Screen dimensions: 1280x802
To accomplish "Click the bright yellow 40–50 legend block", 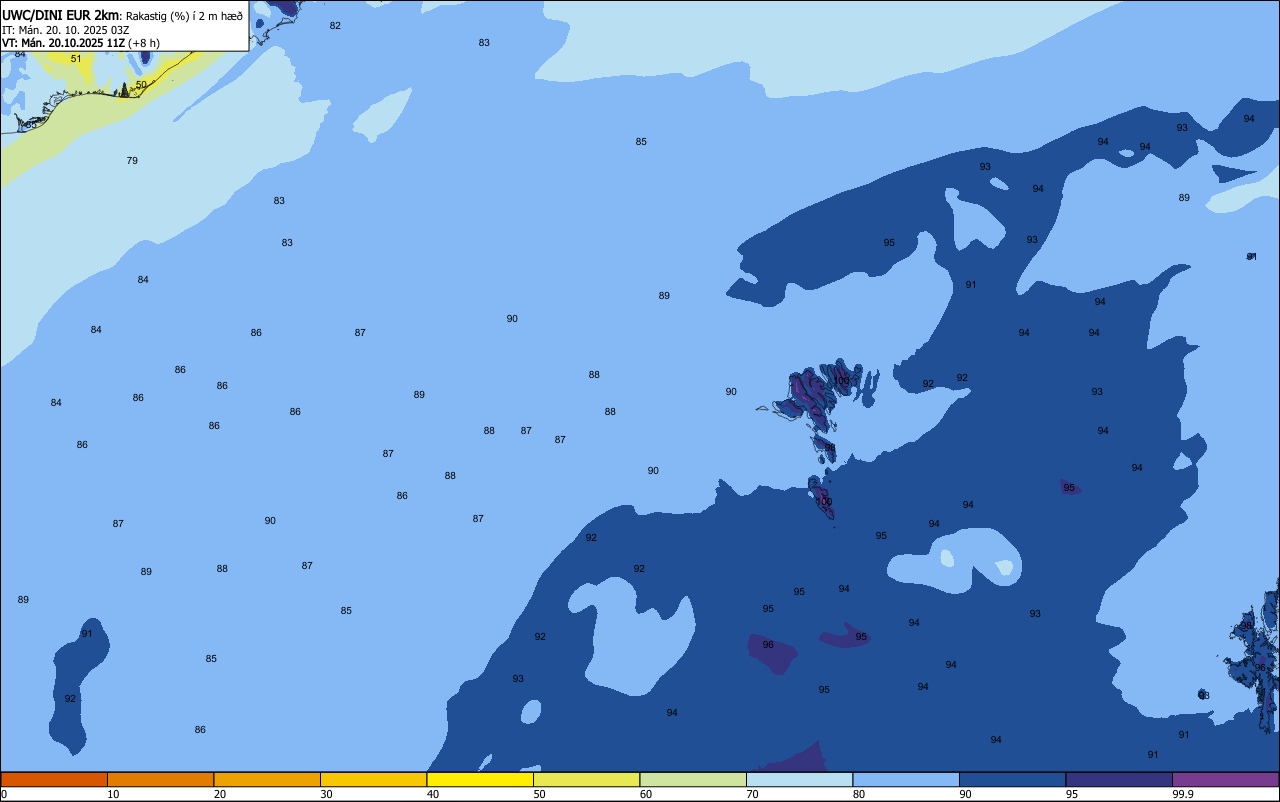I will (480, 779).
